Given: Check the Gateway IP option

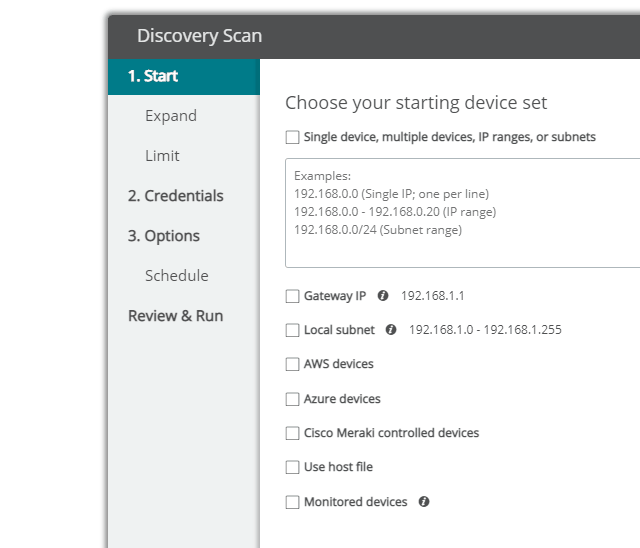Looking at the screenshot, I should [292, 296].
